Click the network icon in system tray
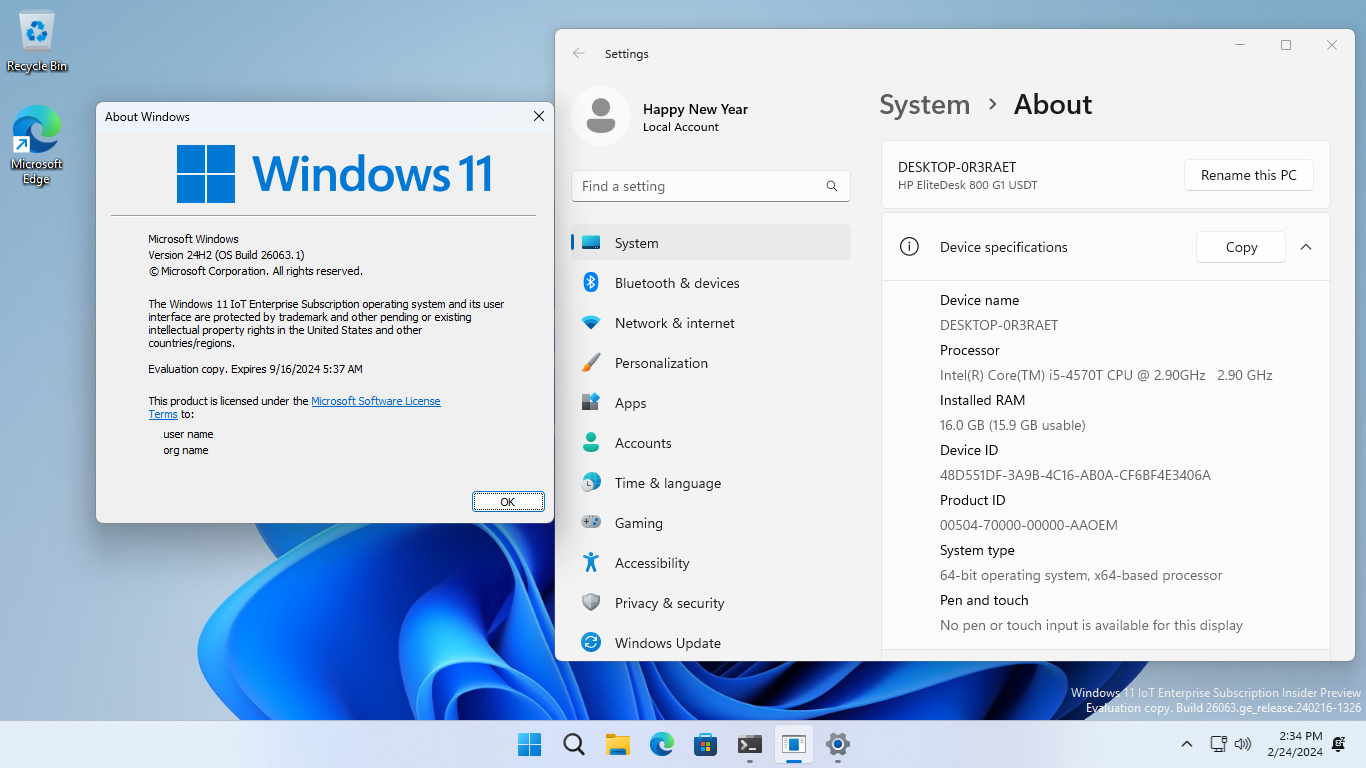 pyautogui.click(x=1218, y=744)
